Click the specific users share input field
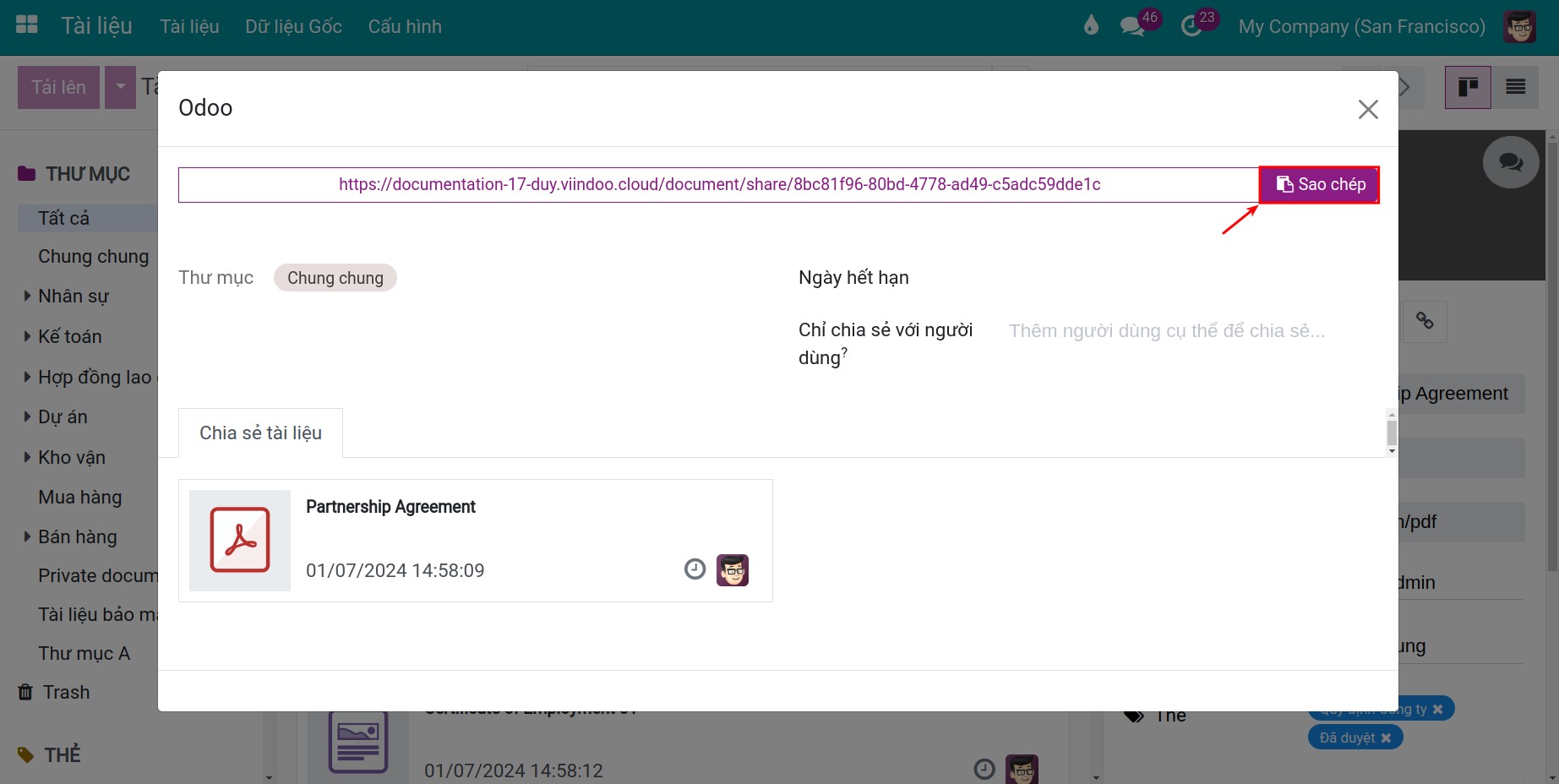Viewport: 1559px width, 784px height. coord(1166,331)
